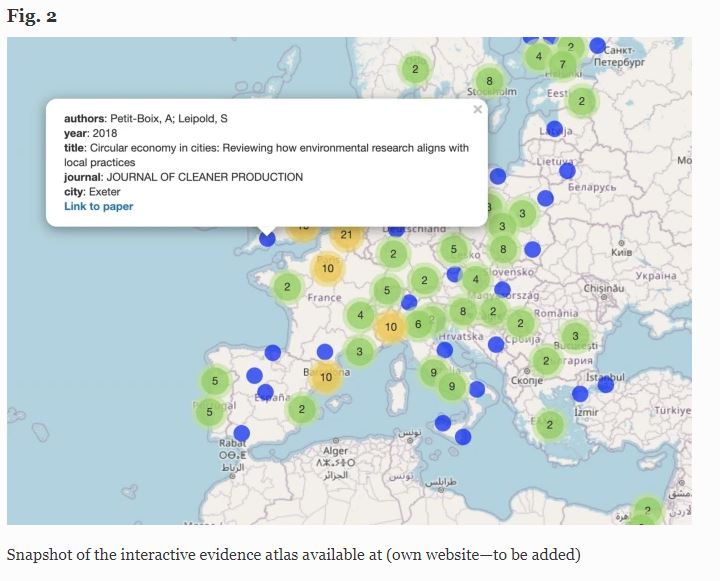The width and height of the screenshot is (720, 581).
Task: Click the 'JOURNAL OF CLEANER PRODUCTION' text
Action: pyautogui.click(x=205, y=177)
